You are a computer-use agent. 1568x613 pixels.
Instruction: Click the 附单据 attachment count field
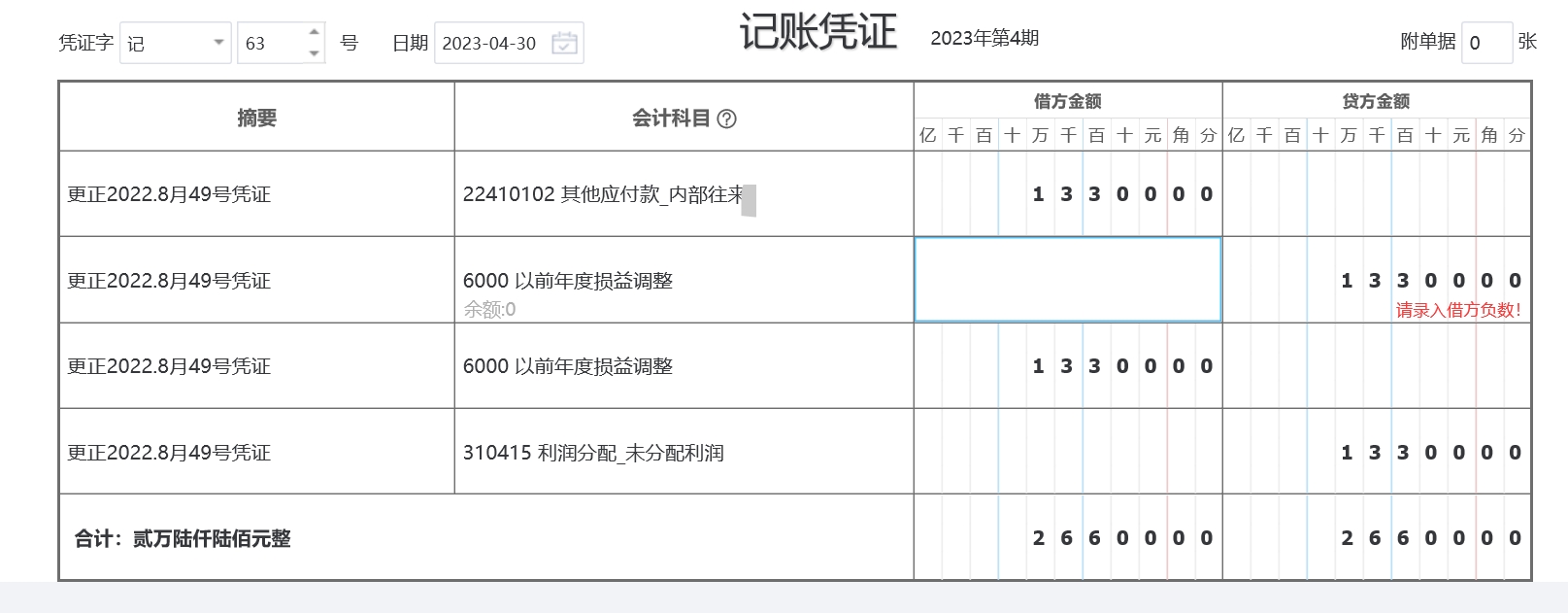pos(1485,43)
